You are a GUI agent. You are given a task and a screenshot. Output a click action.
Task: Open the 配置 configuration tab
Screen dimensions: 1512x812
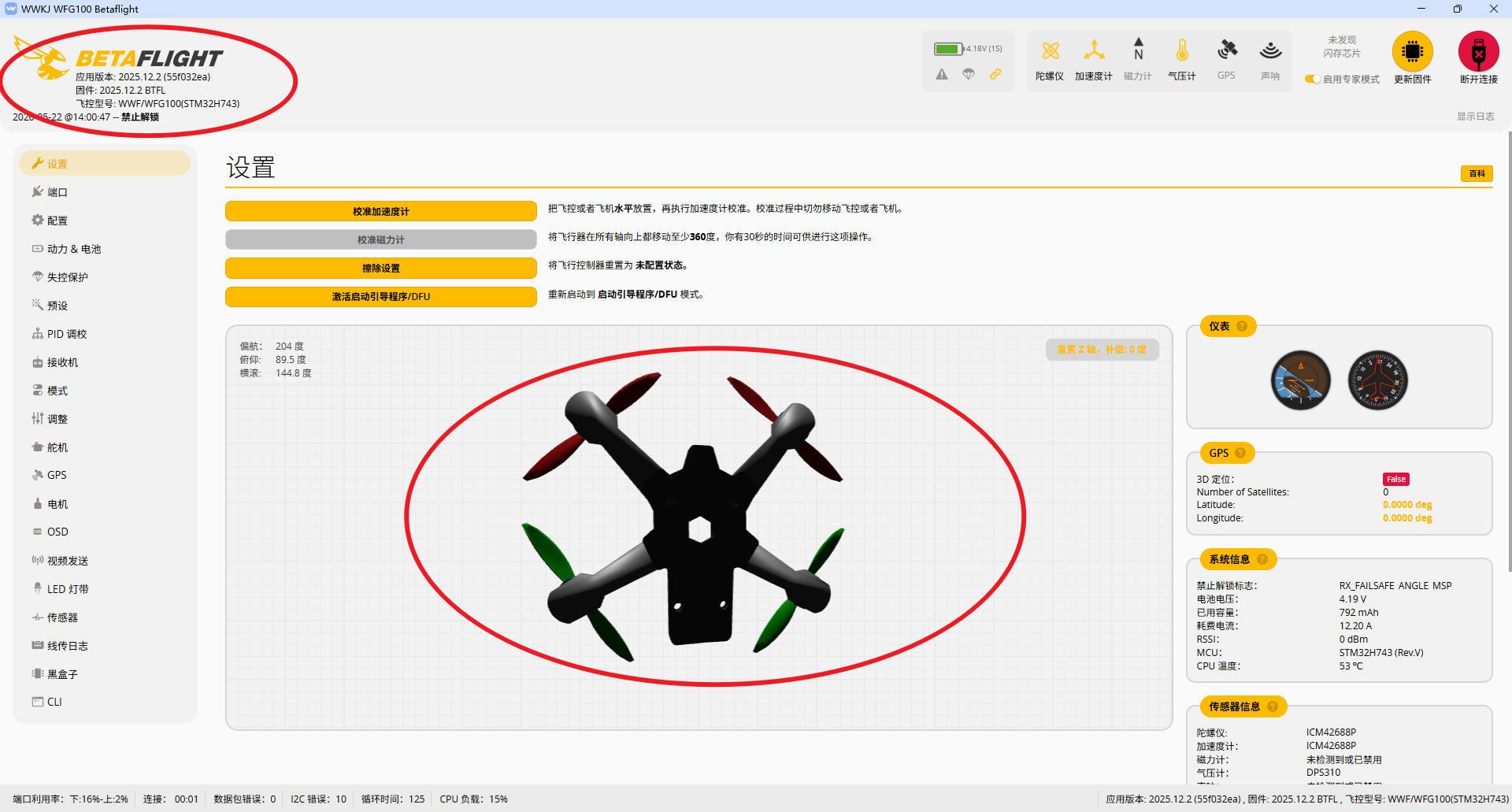pos(105,221)
